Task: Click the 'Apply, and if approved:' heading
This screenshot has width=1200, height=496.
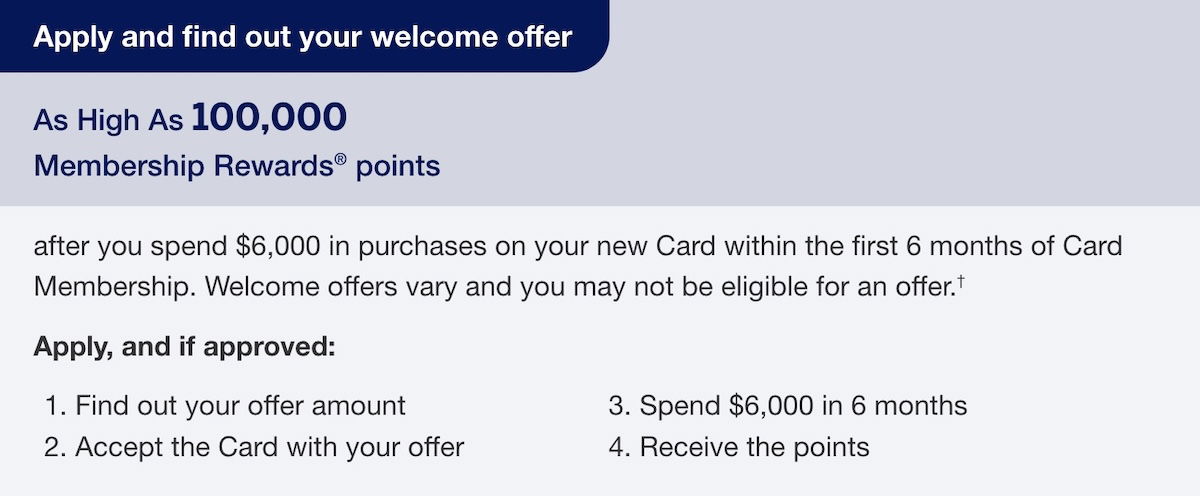Action: [x=184, y=348]
